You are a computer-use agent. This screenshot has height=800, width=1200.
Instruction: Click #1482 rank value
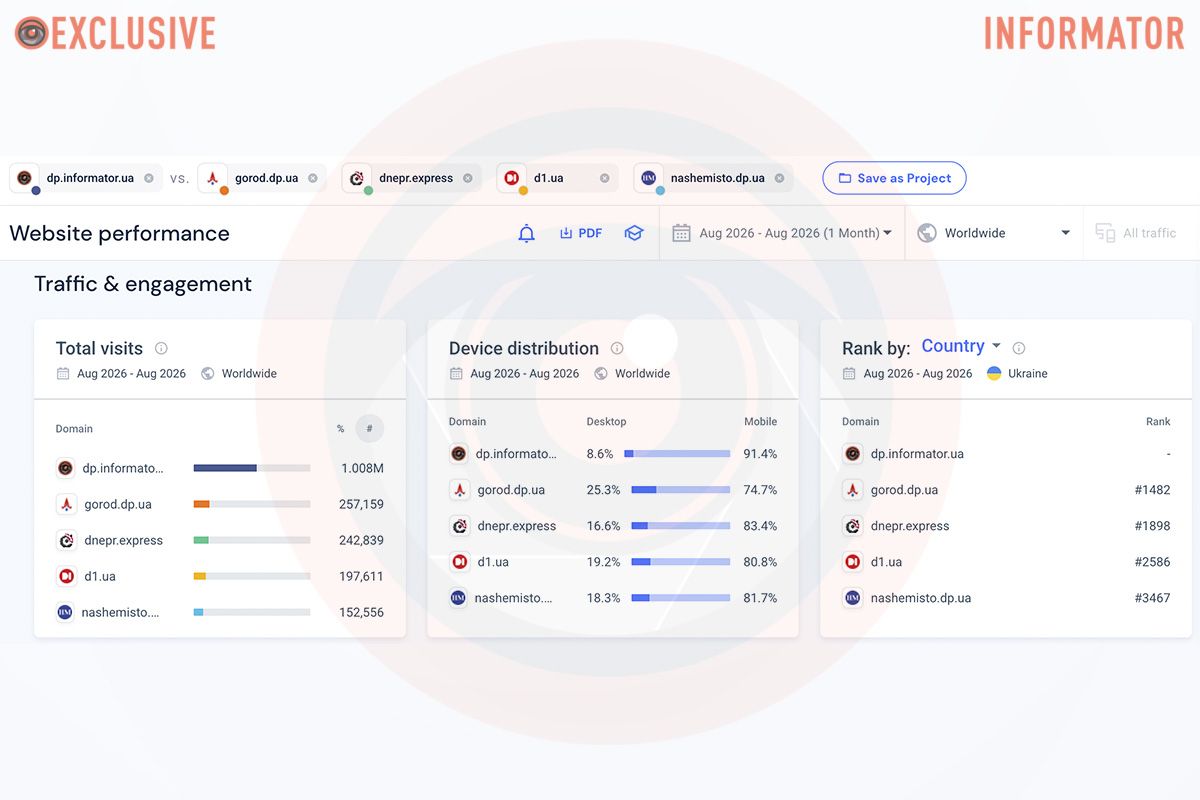click(x=1152, y=490)
